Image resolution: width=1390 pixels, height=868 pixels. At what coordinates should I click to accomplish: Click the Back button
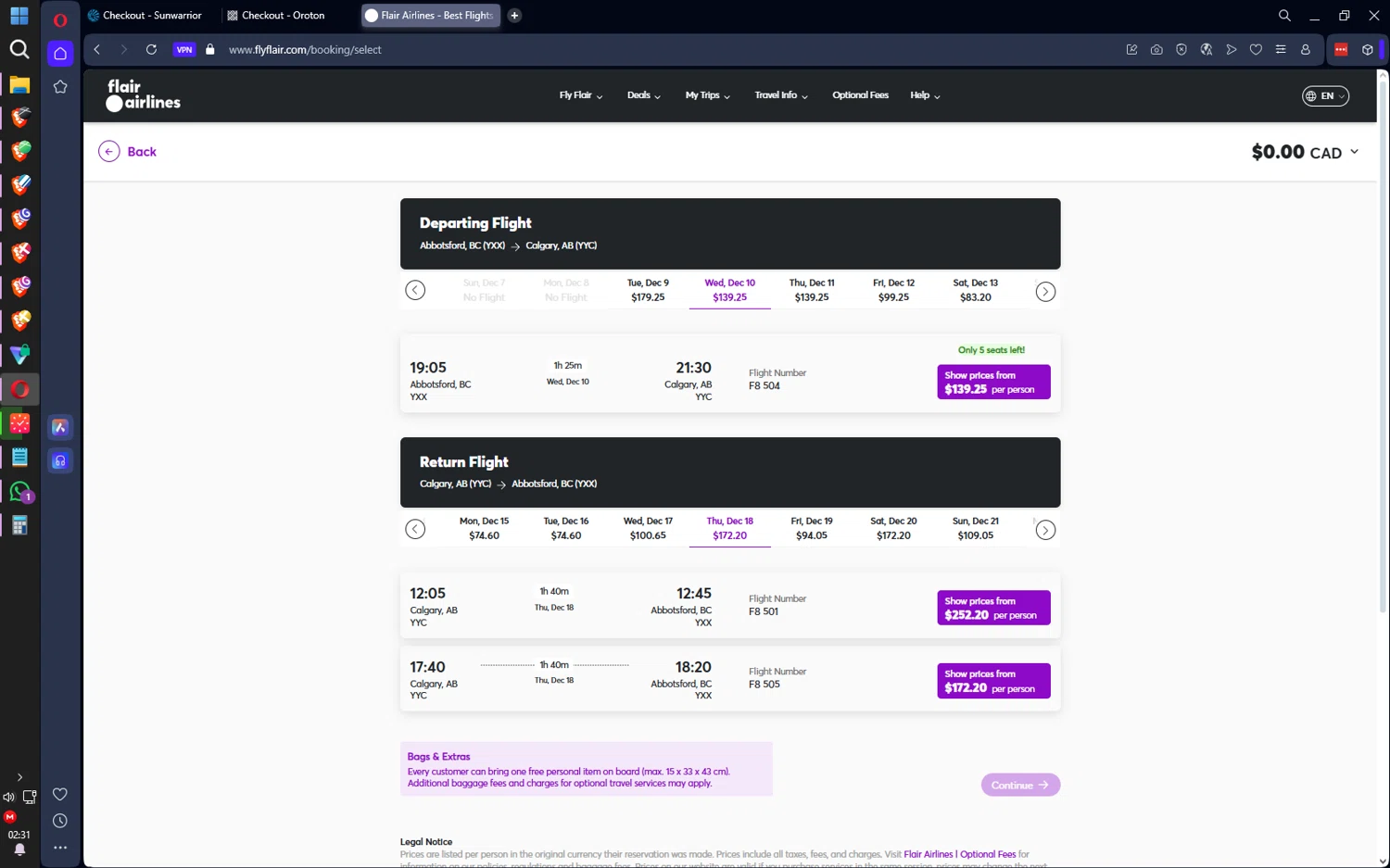click(x=128, y=151)
